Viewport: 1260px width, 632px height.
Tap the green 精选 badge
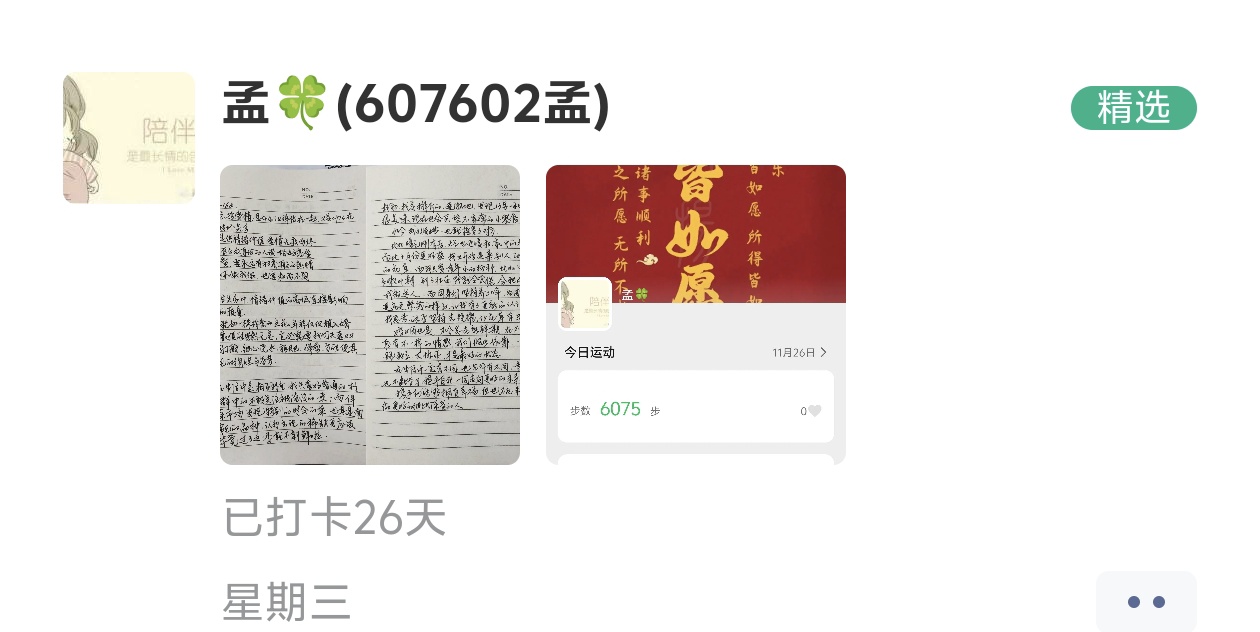pos(1133,108)
